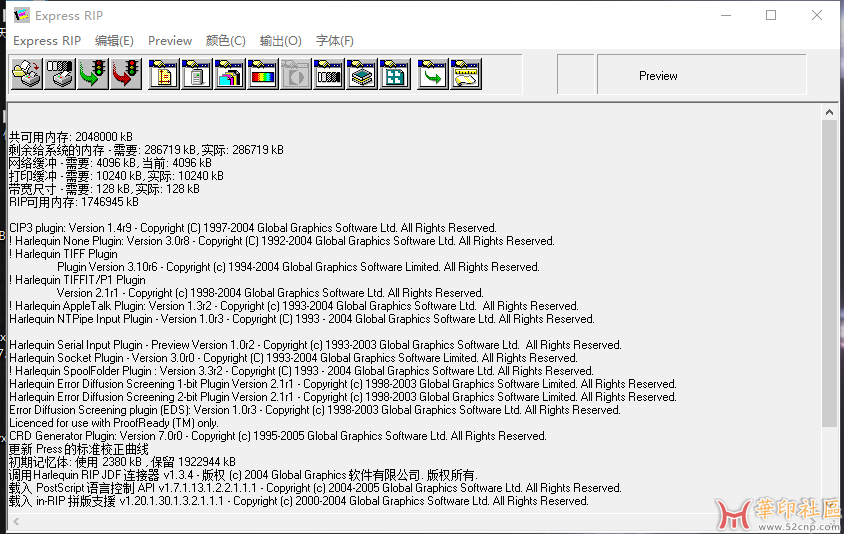The height and width of the screenshot is (534, 844).
Task: Open the Preview menu
Action: (170, 41)
